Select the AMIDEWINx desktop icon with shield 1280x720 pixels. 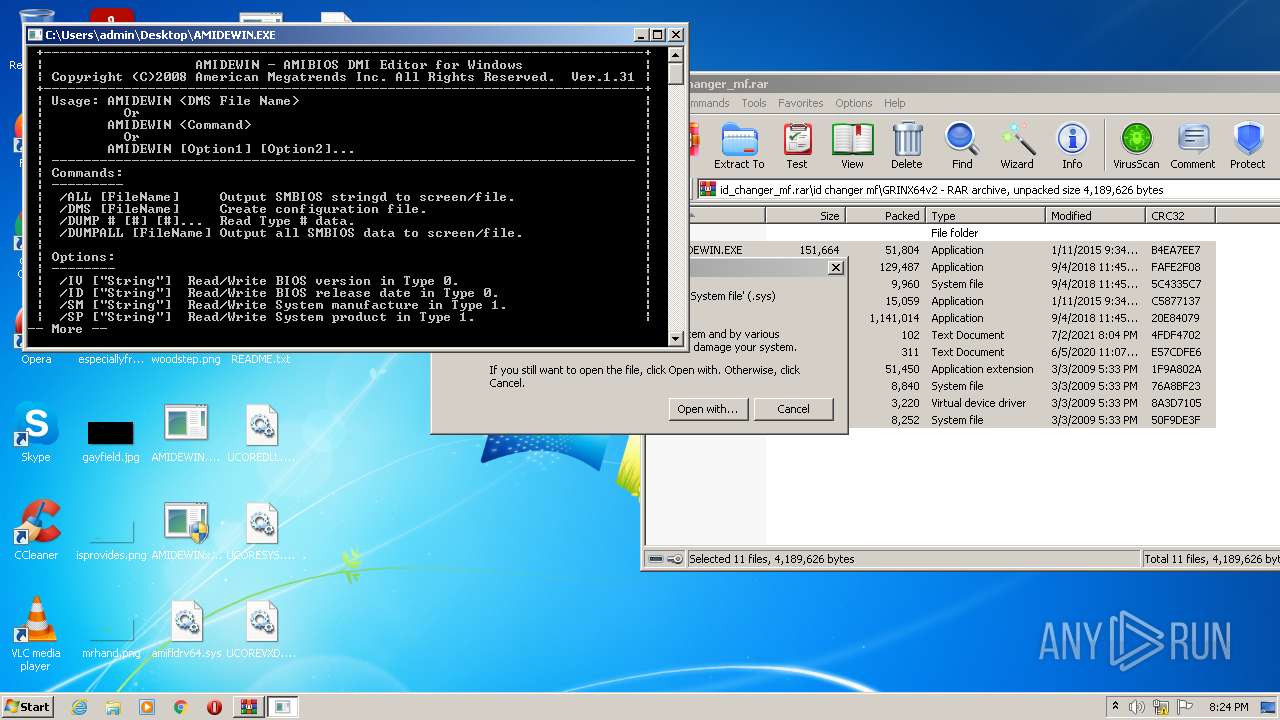click(186, 531)
